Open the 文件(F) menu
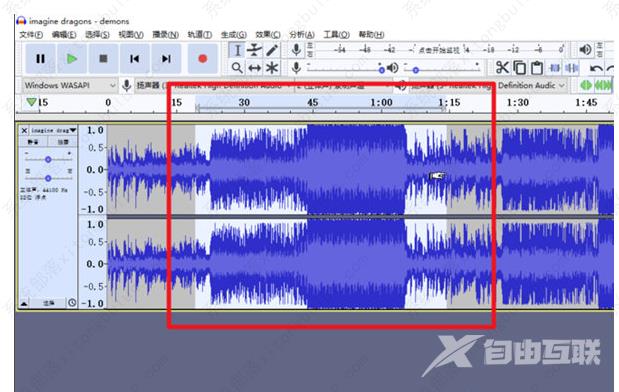Image resolution: width=619 pixels, height=392 pixels. tap(31, 35)
